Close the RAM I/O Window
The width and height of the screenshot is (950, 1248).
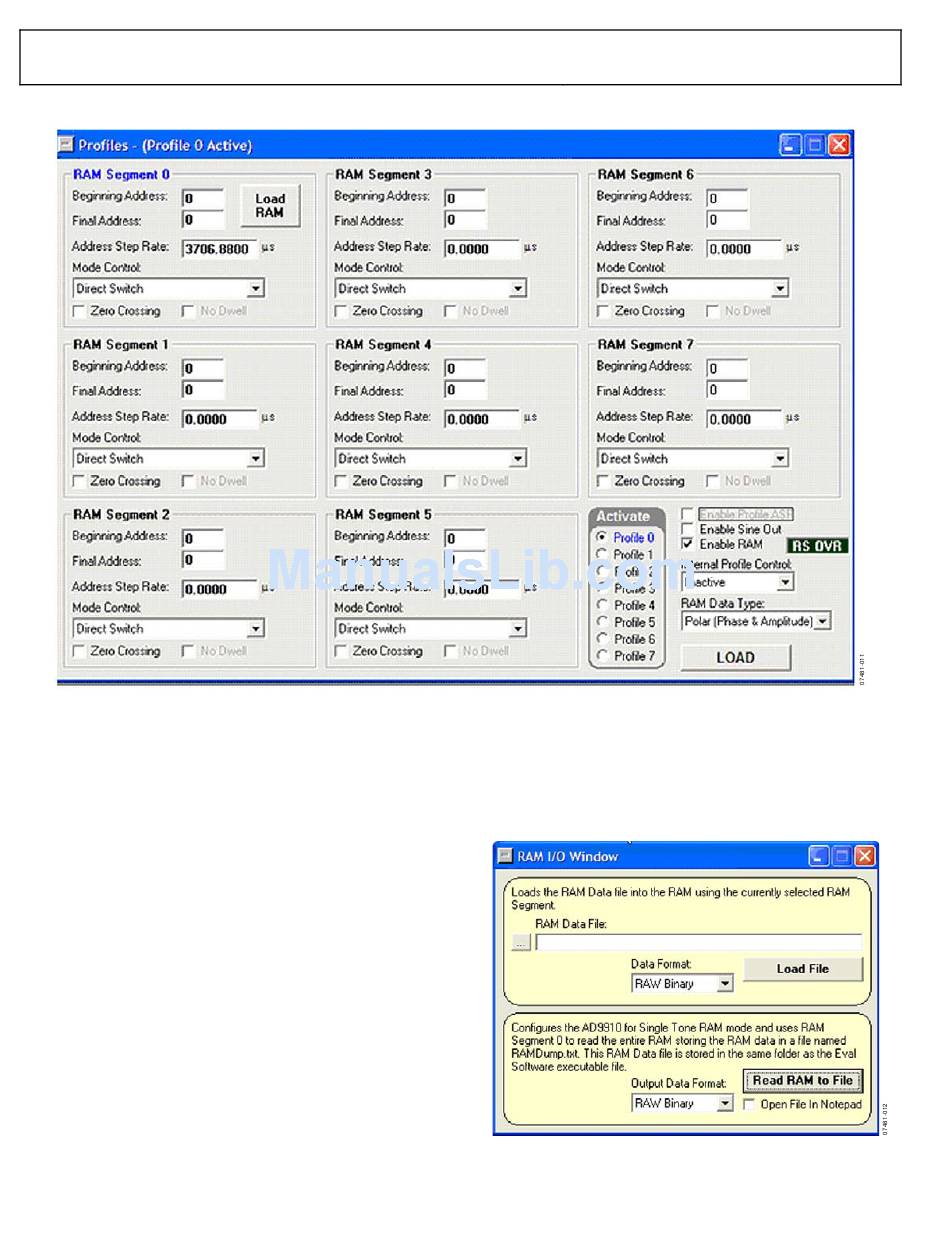865,856
